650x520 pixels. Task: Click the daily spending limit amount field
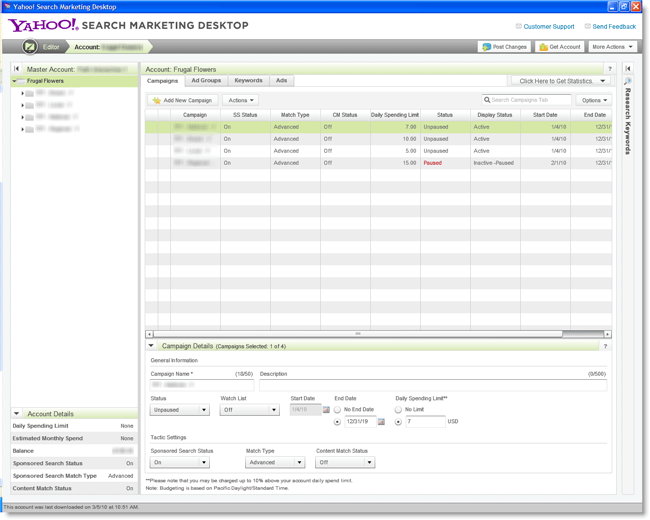(x=425, y=422)
